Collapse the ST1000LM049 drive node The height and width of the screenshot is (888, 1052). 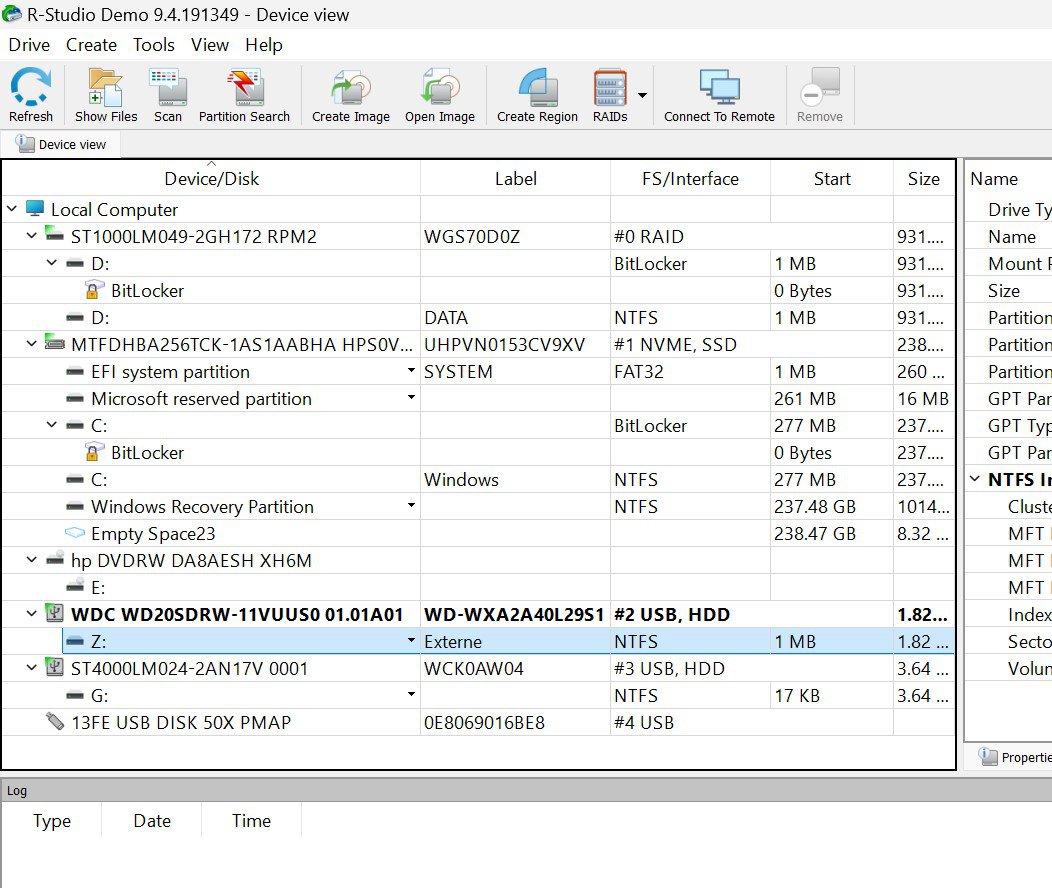pyautogui.click(x=33, y=237)
